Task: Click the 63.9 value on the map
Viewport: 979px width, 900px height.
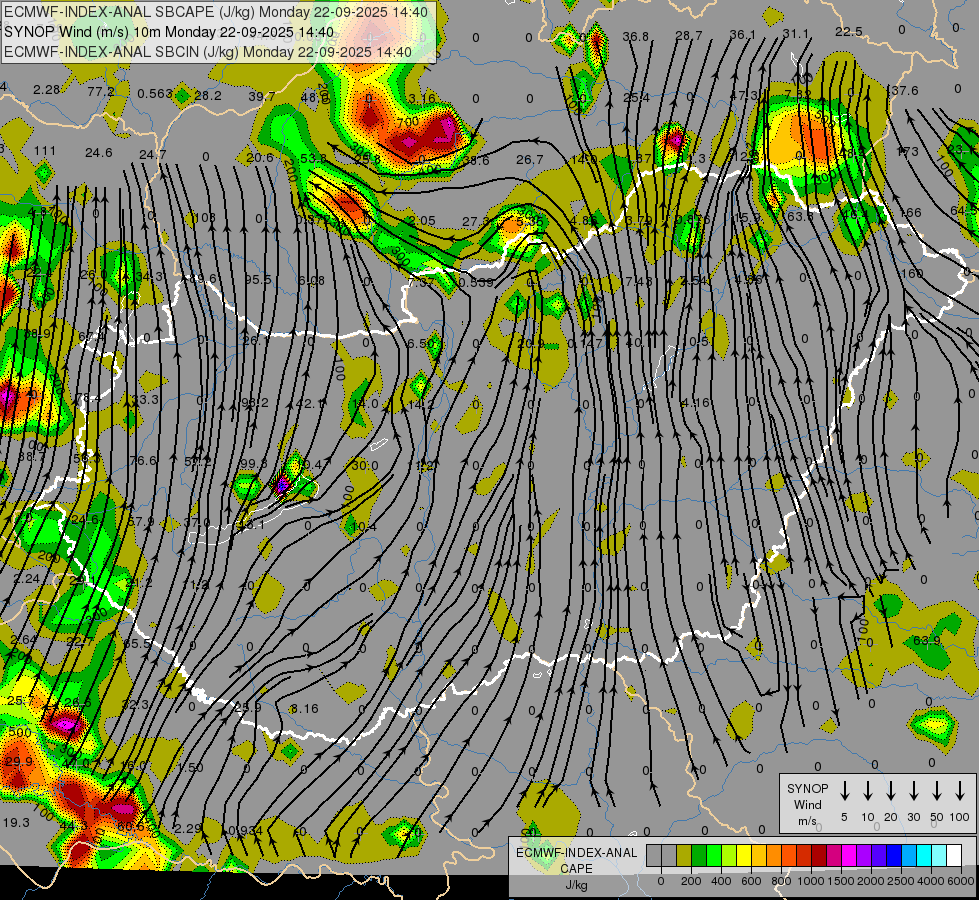Action: tap(927, 641)
